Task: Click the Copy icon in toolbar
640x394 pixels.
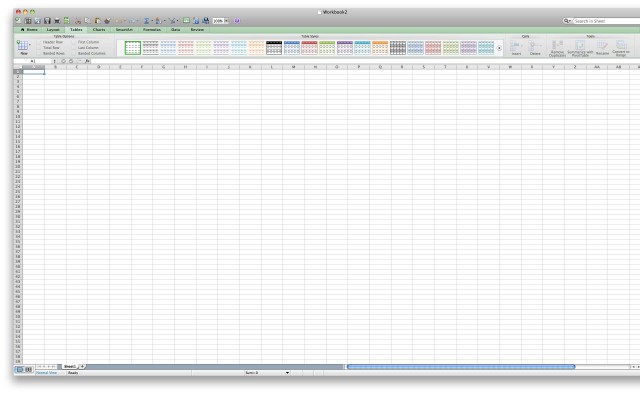Action: [x=87, y=20]
